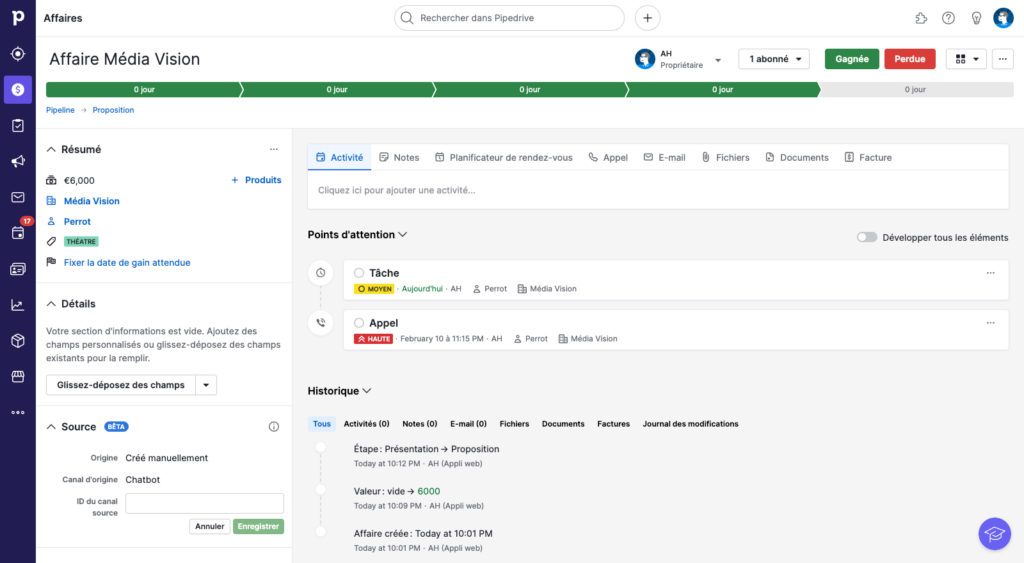Mark Tâche activity as done
Viewport: 1024px width, 563px height.
359,273
